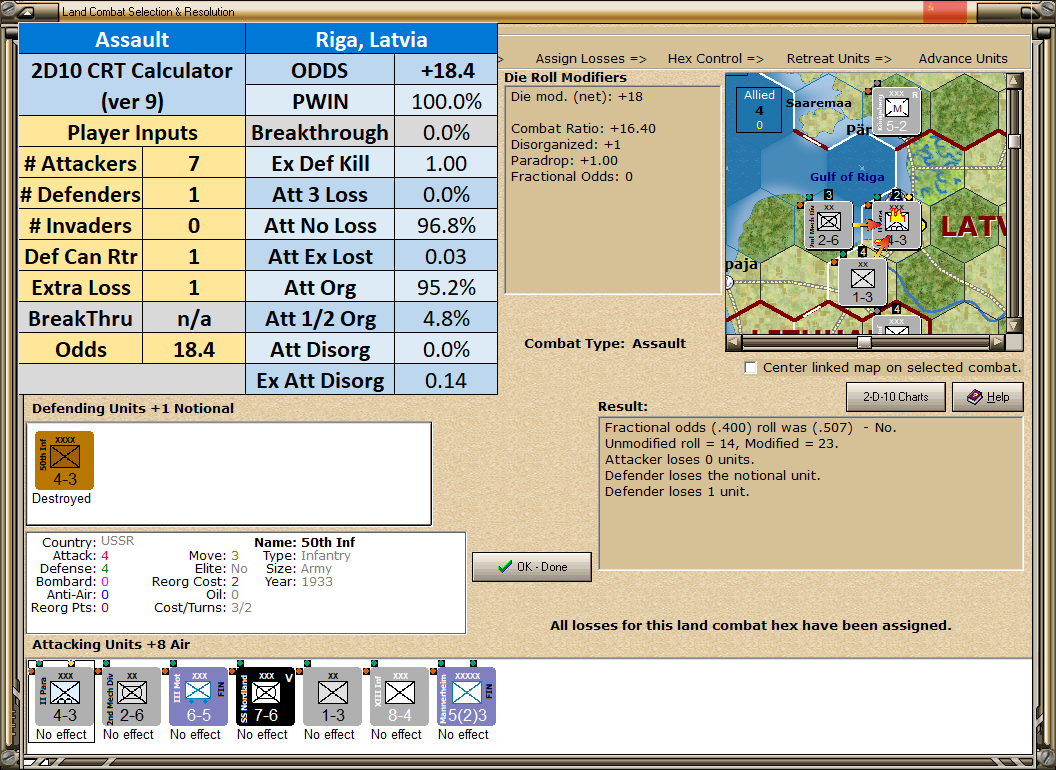
Task: Open the Help button
Action: tap(988, 397)
